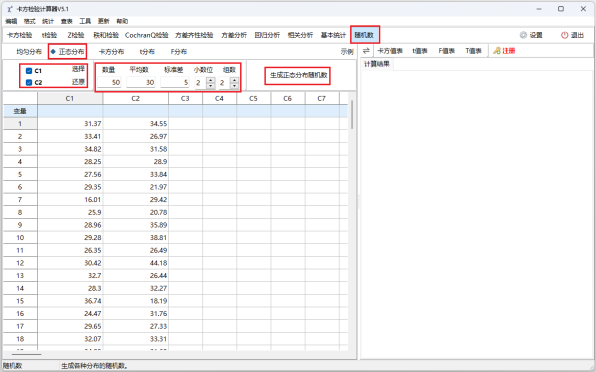Switch to the 相关分析 tab

pyautogui.click(x=300, y=35)
